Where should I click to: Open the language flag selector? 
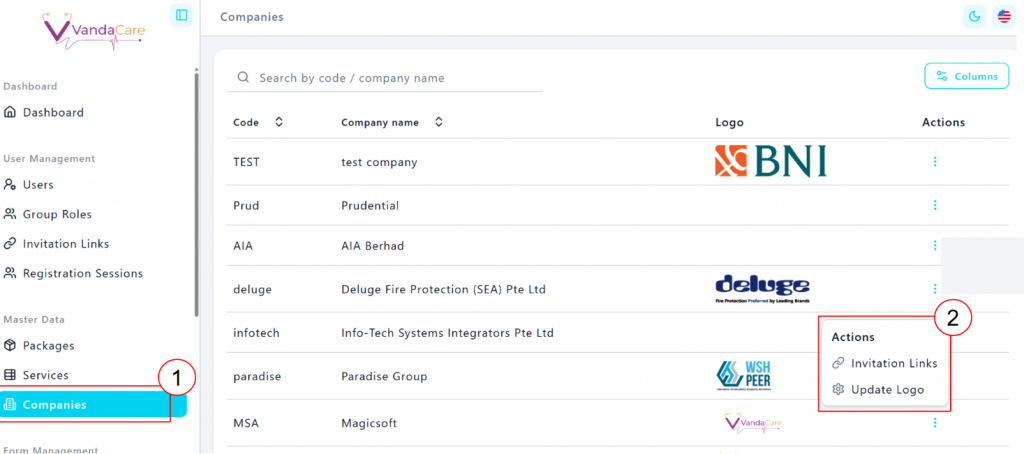pos(1003,16)
